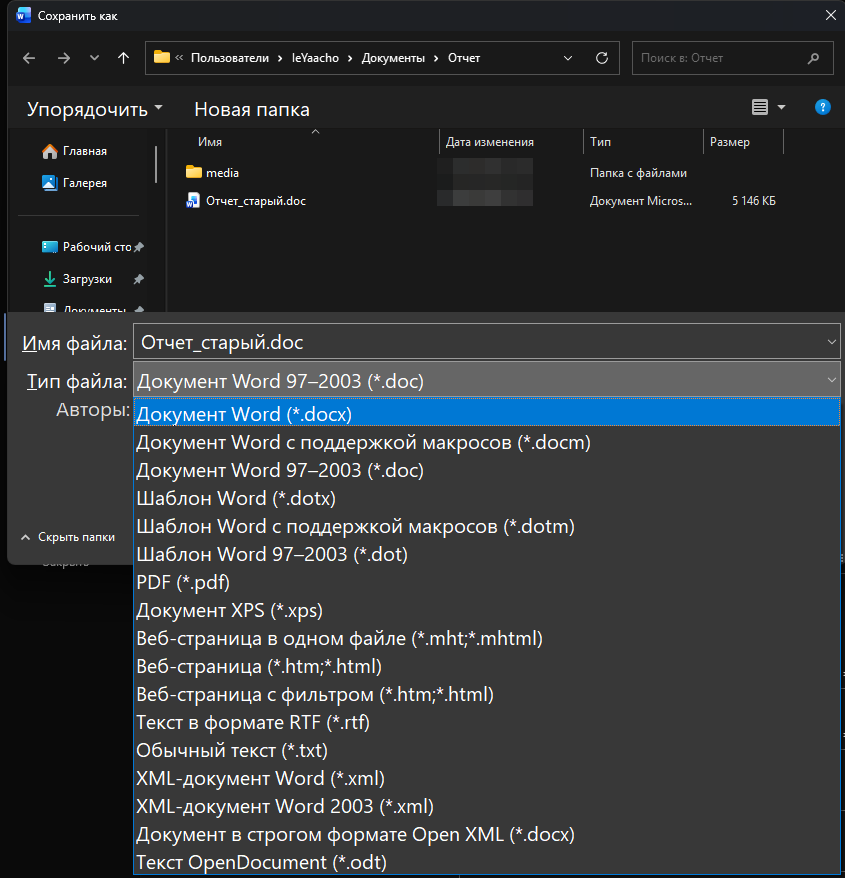Choose Текст в формате RTF (*.rtf)

point(487,722)
